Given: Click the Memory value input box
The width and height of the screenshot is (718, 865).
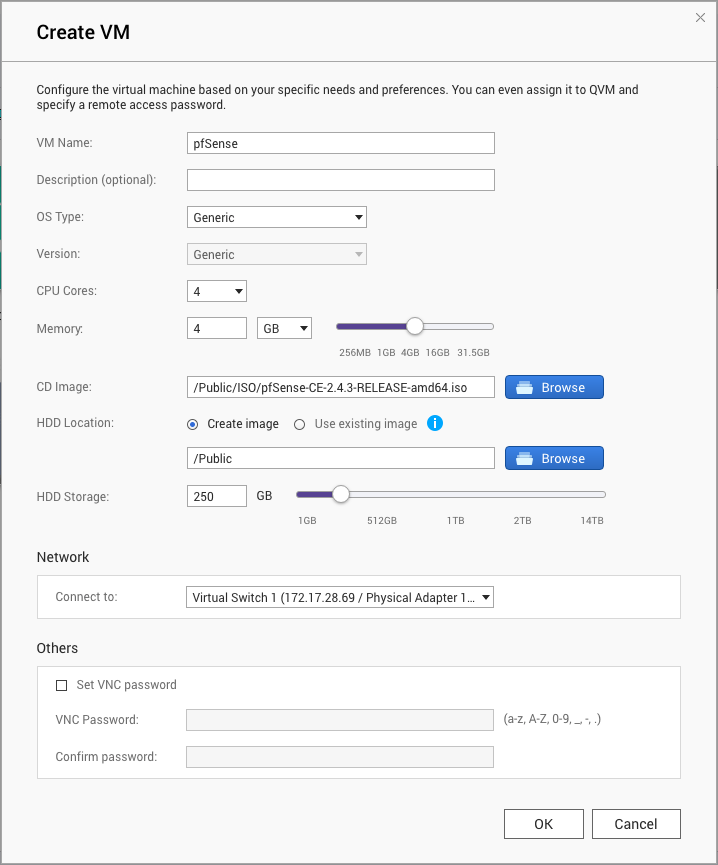Looking at the screenshot, I should point(217,328).
